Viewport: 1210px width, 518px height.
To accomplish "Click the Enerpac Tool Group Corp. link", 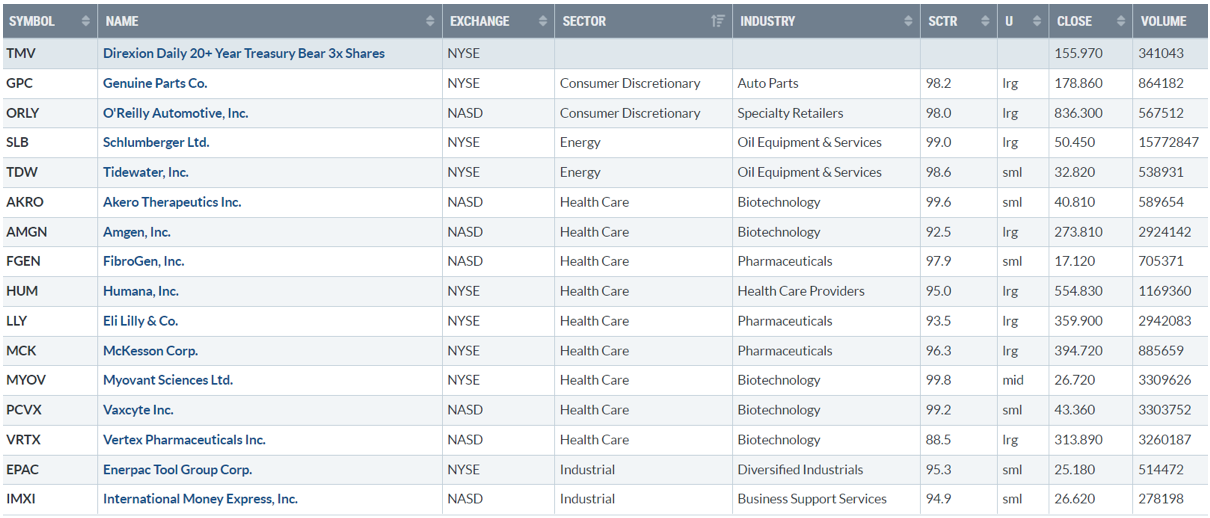I will tap(177, 469).
